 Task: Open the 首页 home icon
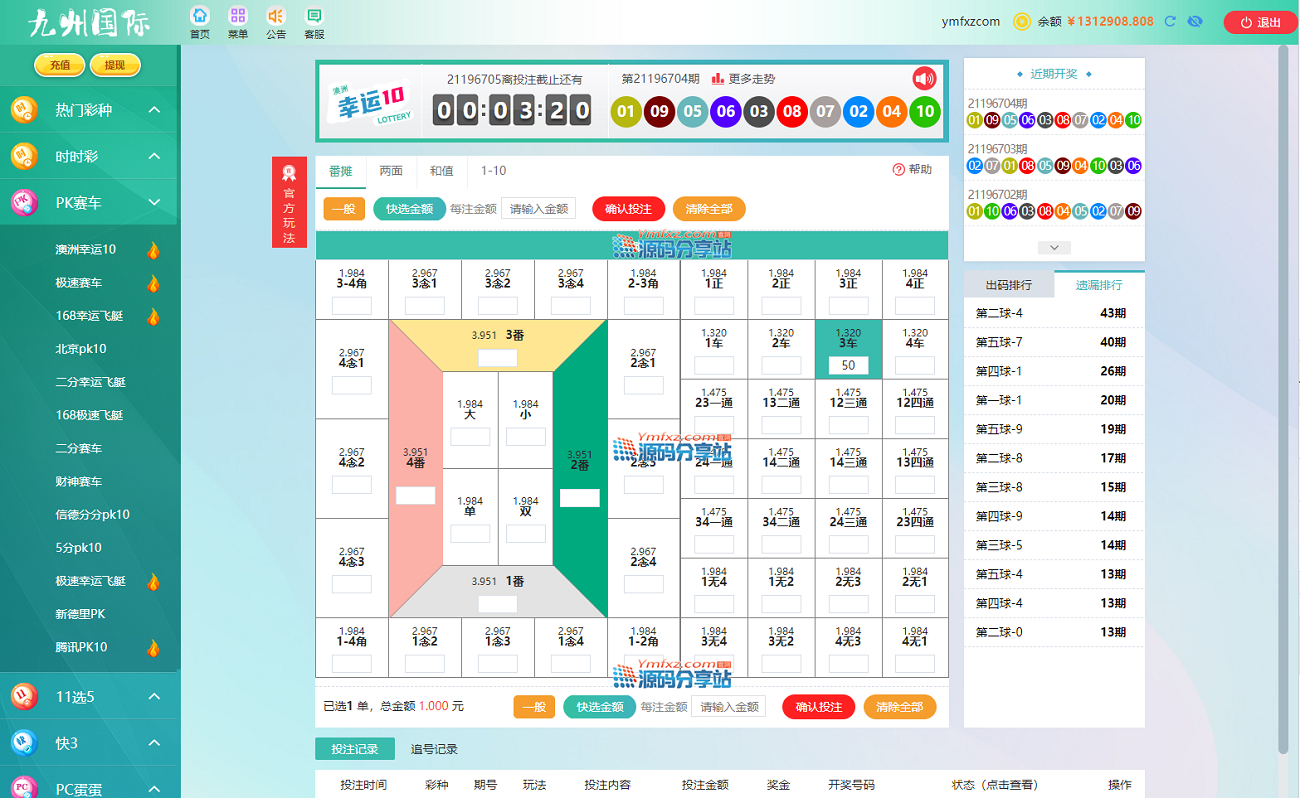click(200, 17)
